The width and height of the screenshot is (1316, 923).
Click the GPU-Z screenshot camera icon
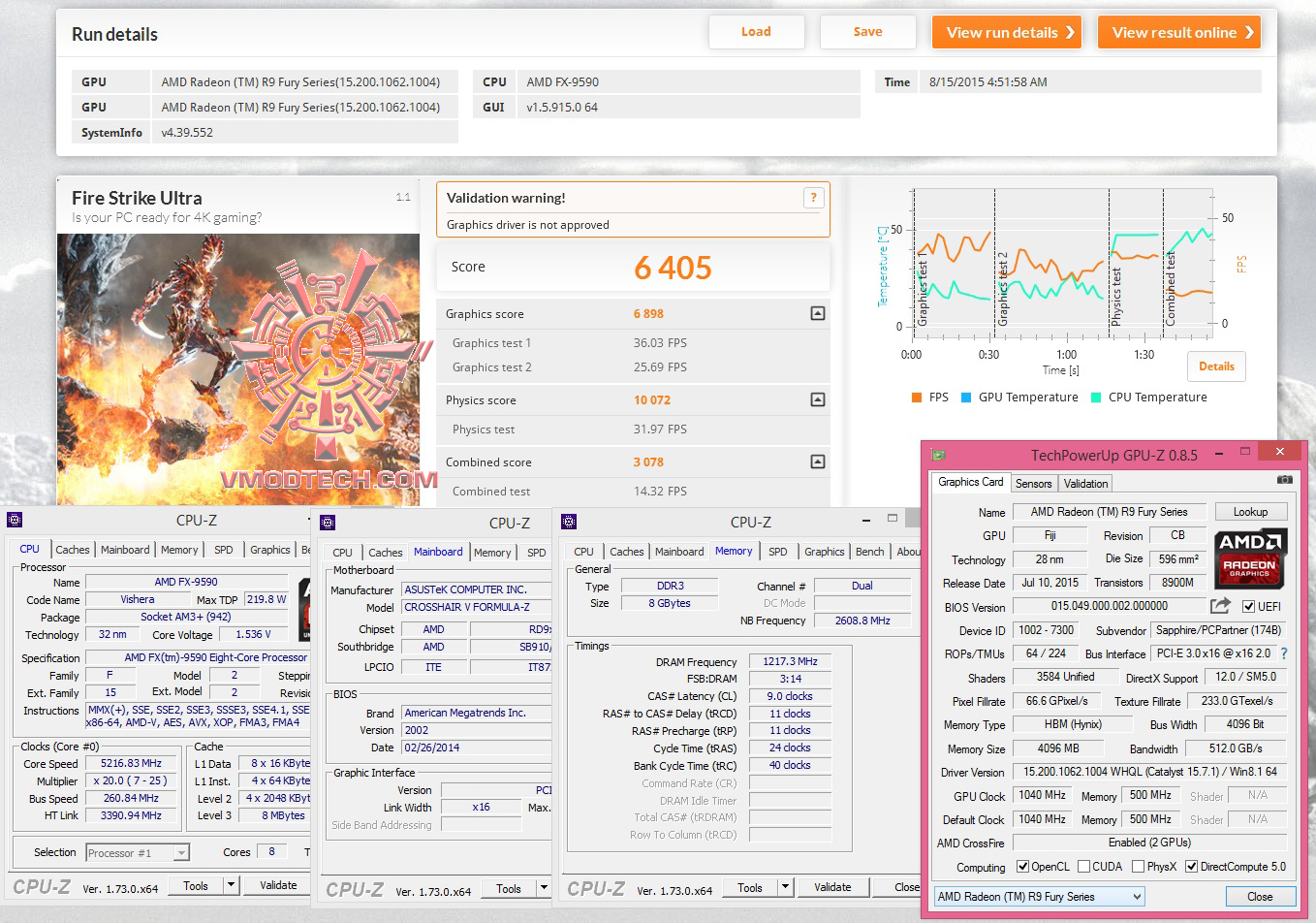pos(1284,479)
